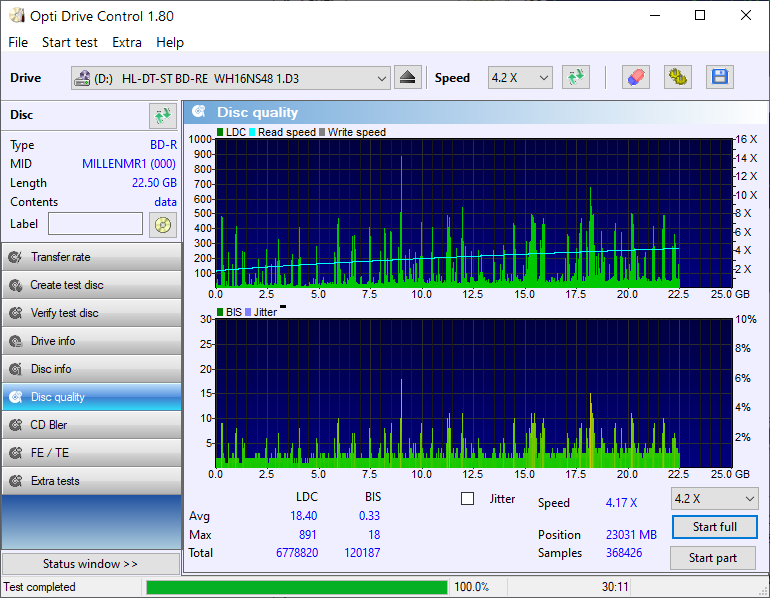
Task: Click the LDC average value 18.40
Action: click(303, 516)
